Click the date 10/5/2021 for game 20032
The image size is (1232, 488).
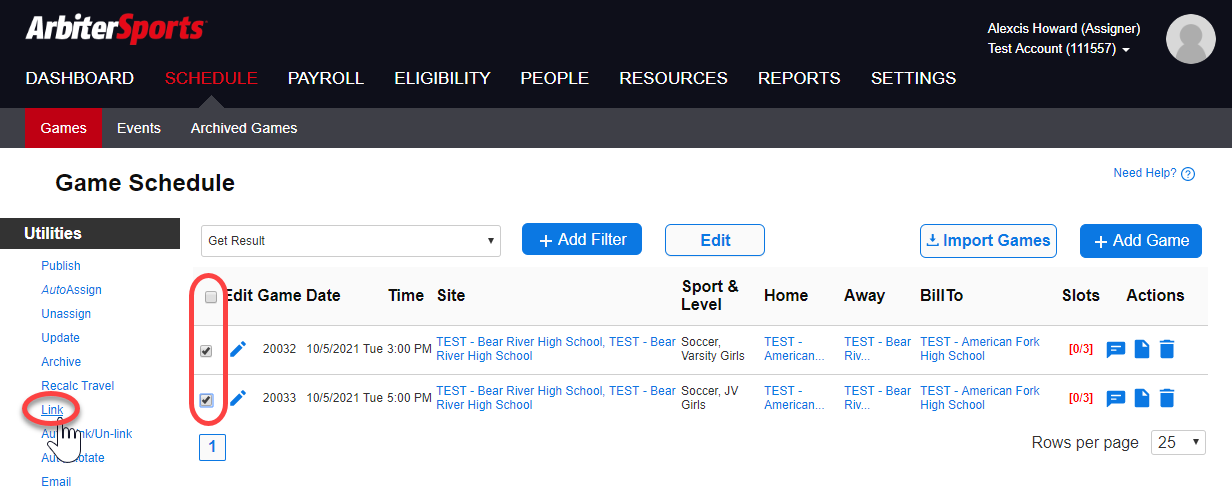[333, 349]
